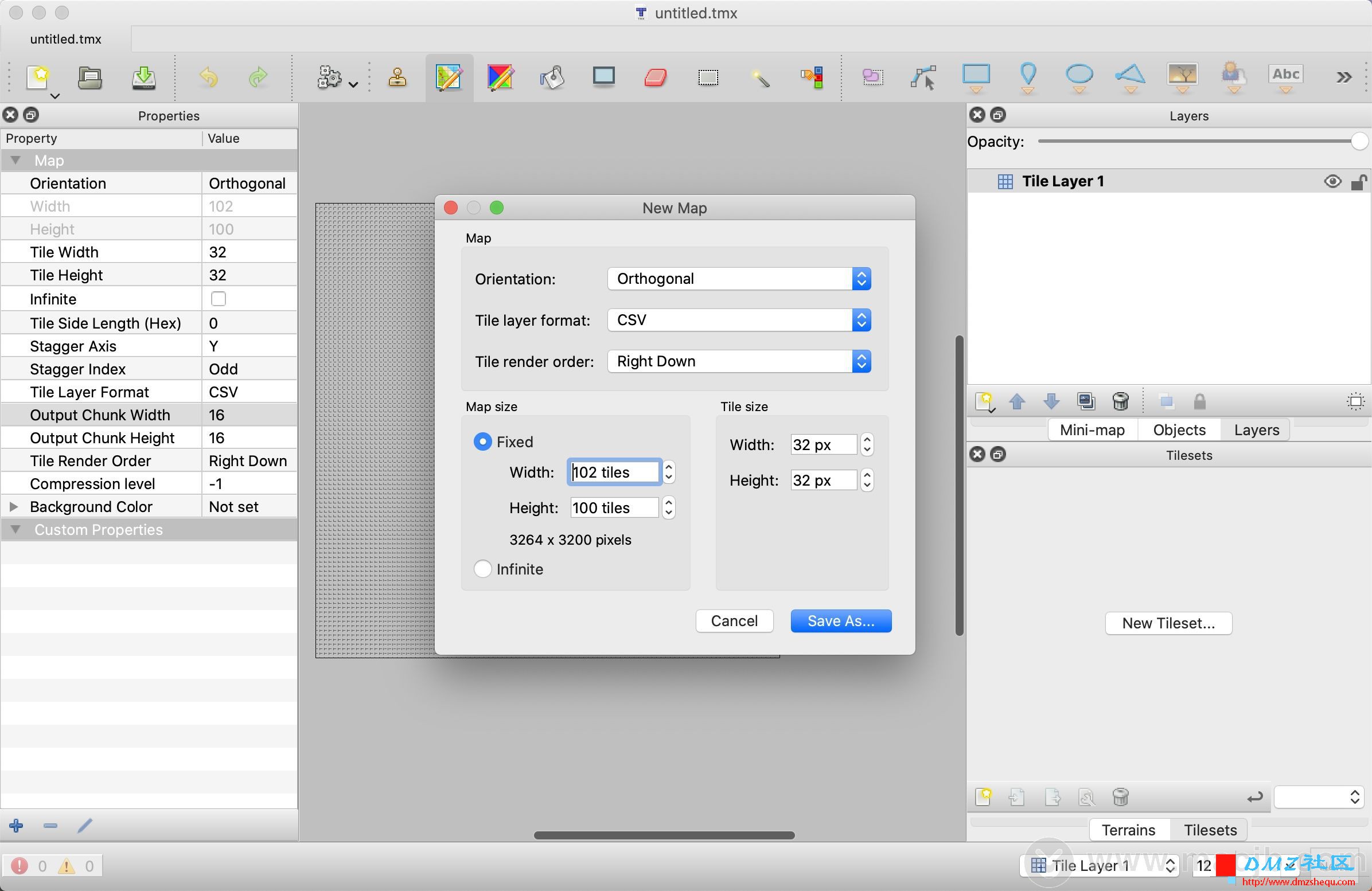Click the tile Width px field
The height and width of the screenshot is (891, 1372).
[x=823, y=445]
